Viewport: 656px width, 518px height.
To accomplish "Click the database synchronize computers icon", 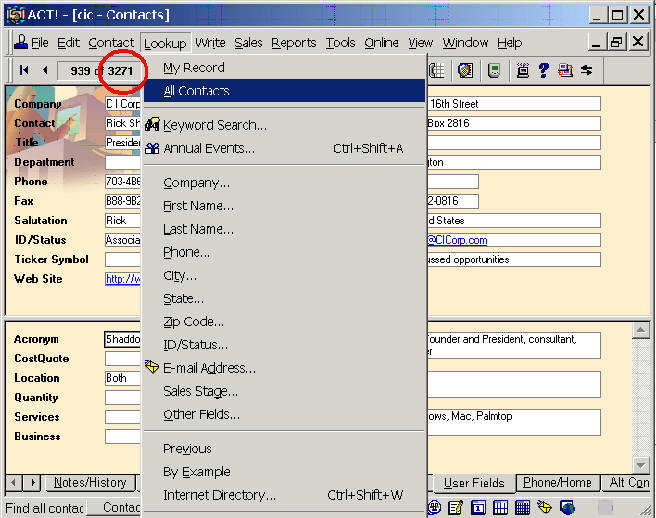I will click(565, 70).
